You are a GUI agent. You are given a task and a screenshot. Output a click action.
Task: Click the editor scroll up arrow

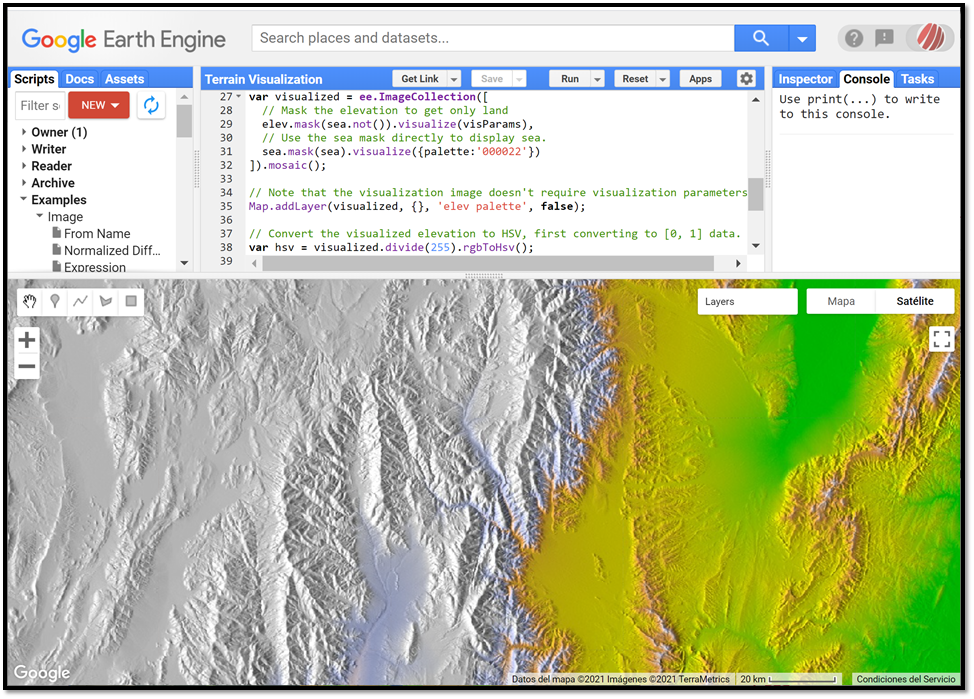coord(755,99)
